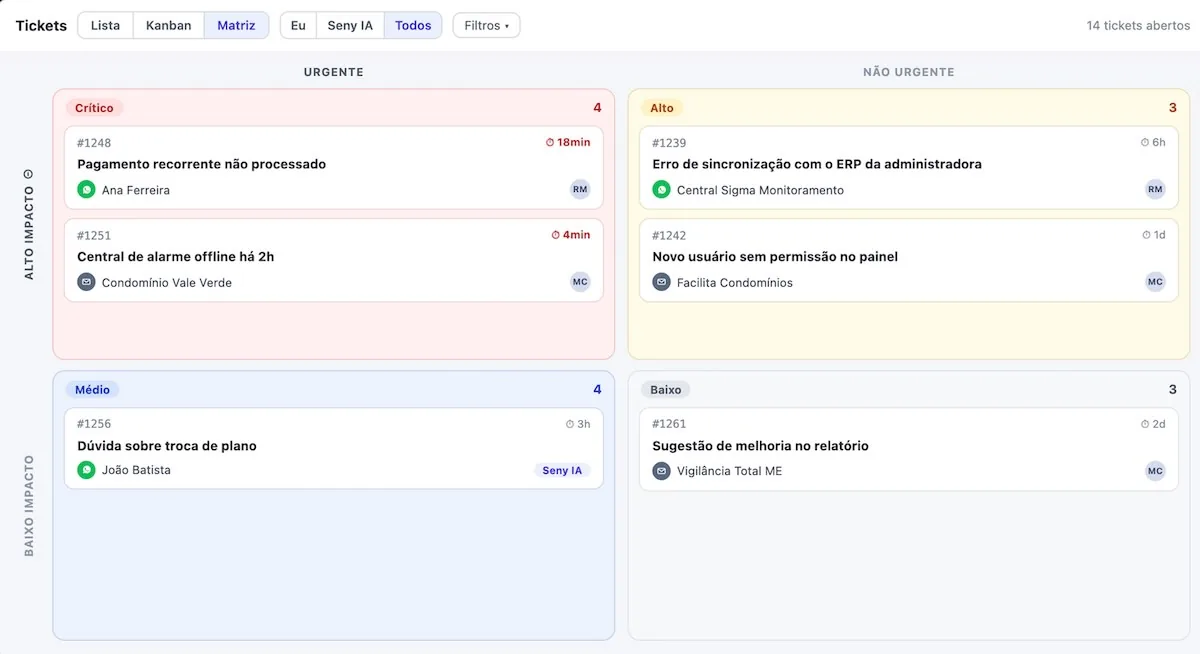This screenshot has width=1200, height=654.
Task: Click the count 4 in the Médio quadrant
Action: coord(597,390)
